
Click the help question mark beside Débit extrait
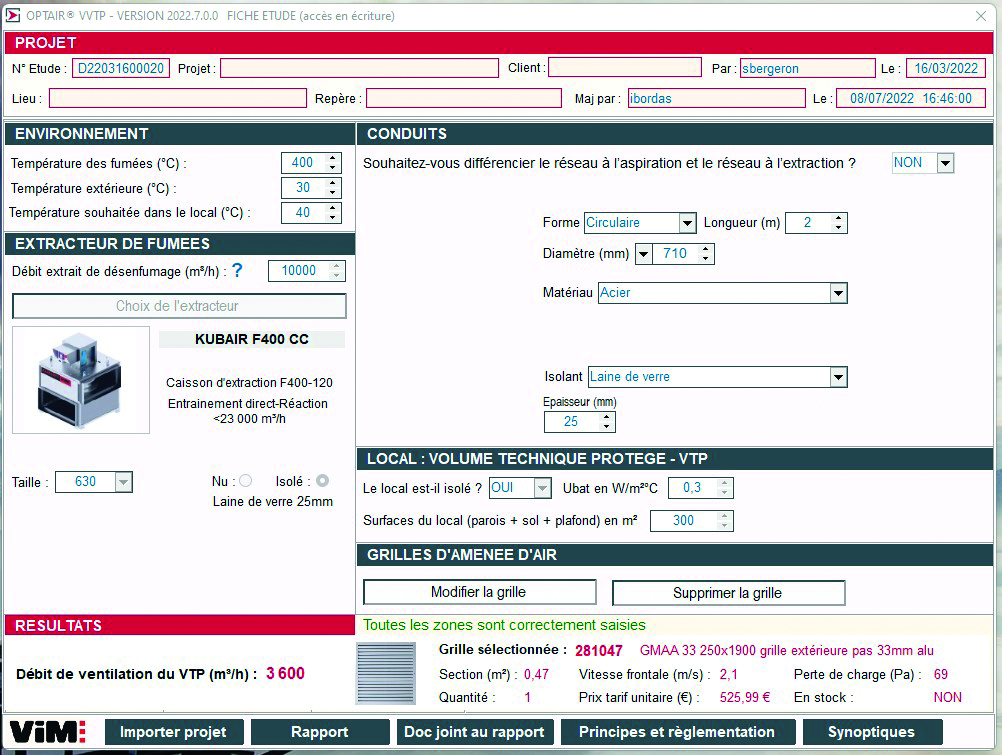point(237,270)
